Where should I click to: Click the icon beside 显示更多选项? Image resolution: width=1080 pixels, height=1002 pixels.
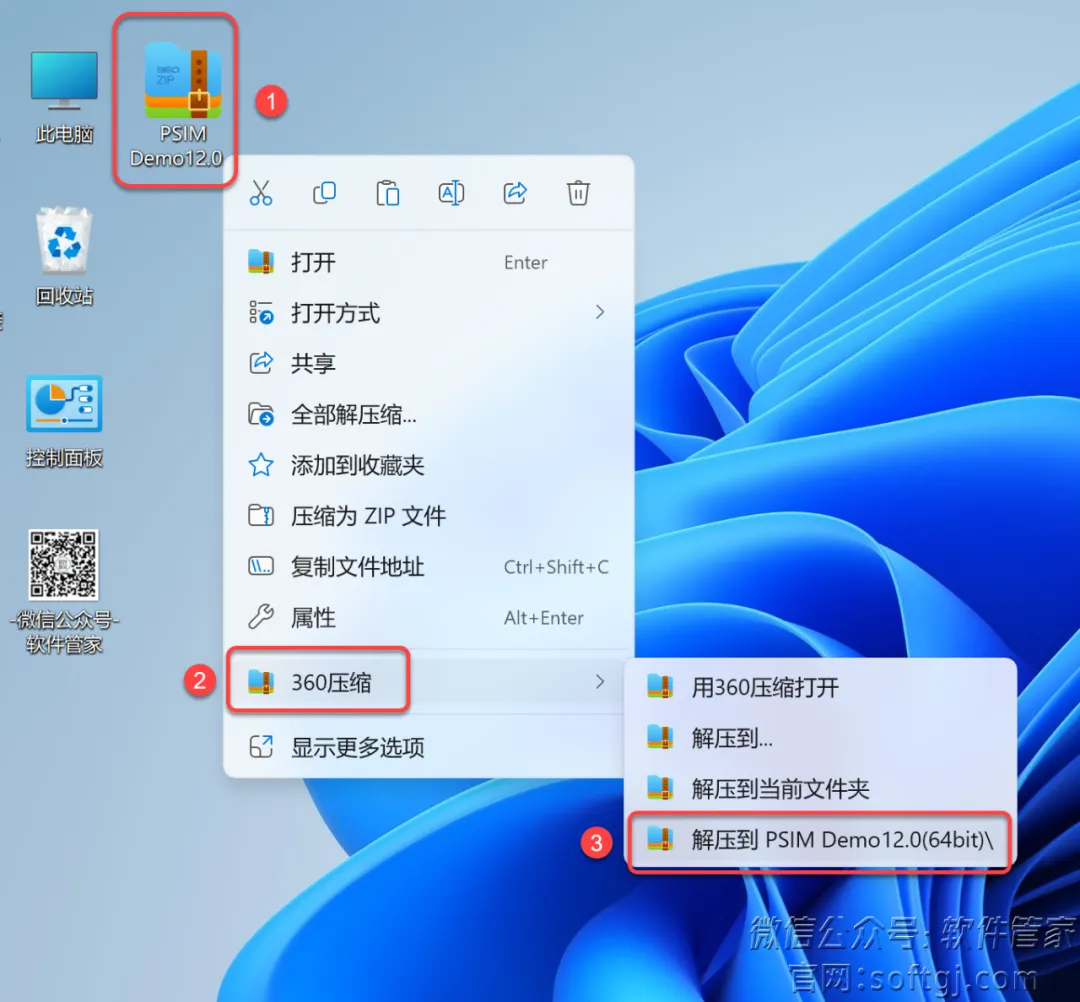261,747
